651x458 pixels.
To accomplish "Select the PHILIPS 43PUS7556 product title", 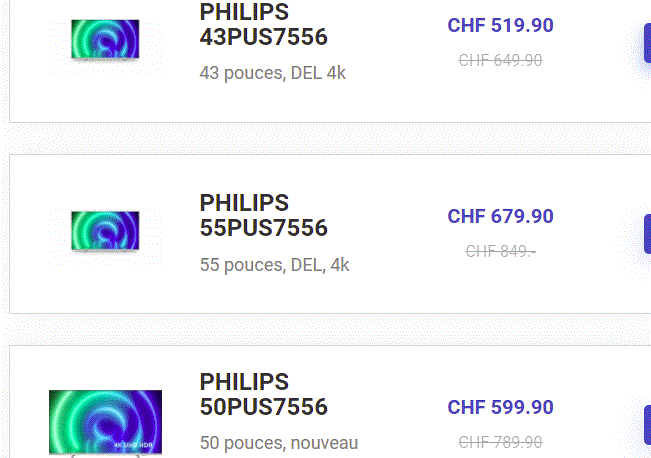I will [264, 24].
